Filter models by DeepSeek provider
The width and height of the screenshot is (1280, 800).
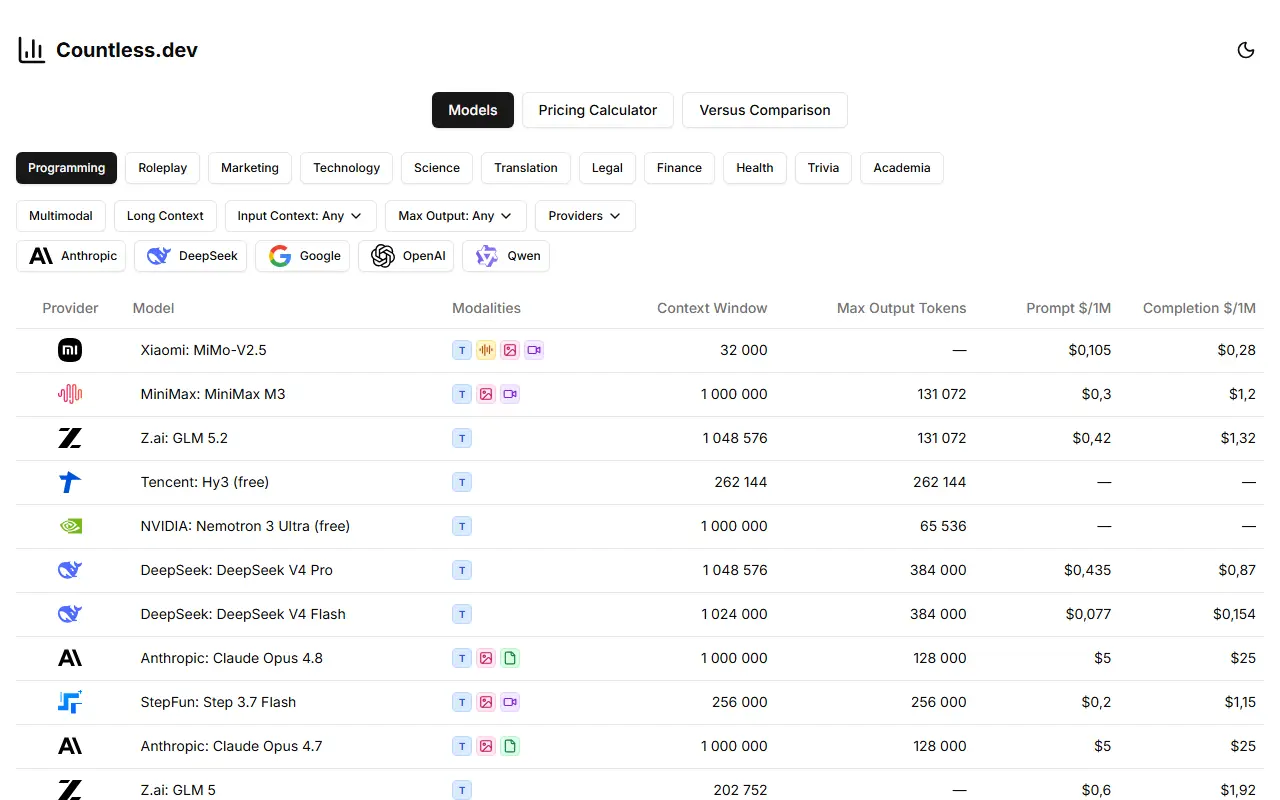190,256
